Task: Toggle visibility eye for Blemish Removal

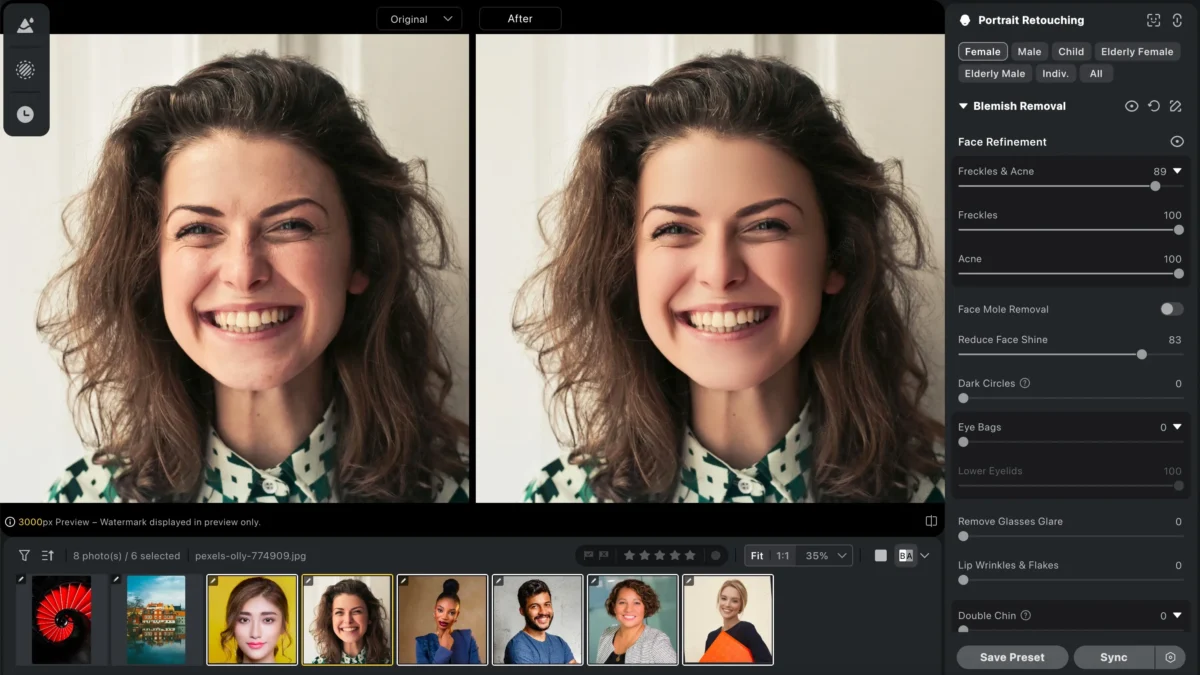Action: click(1131, 106)
